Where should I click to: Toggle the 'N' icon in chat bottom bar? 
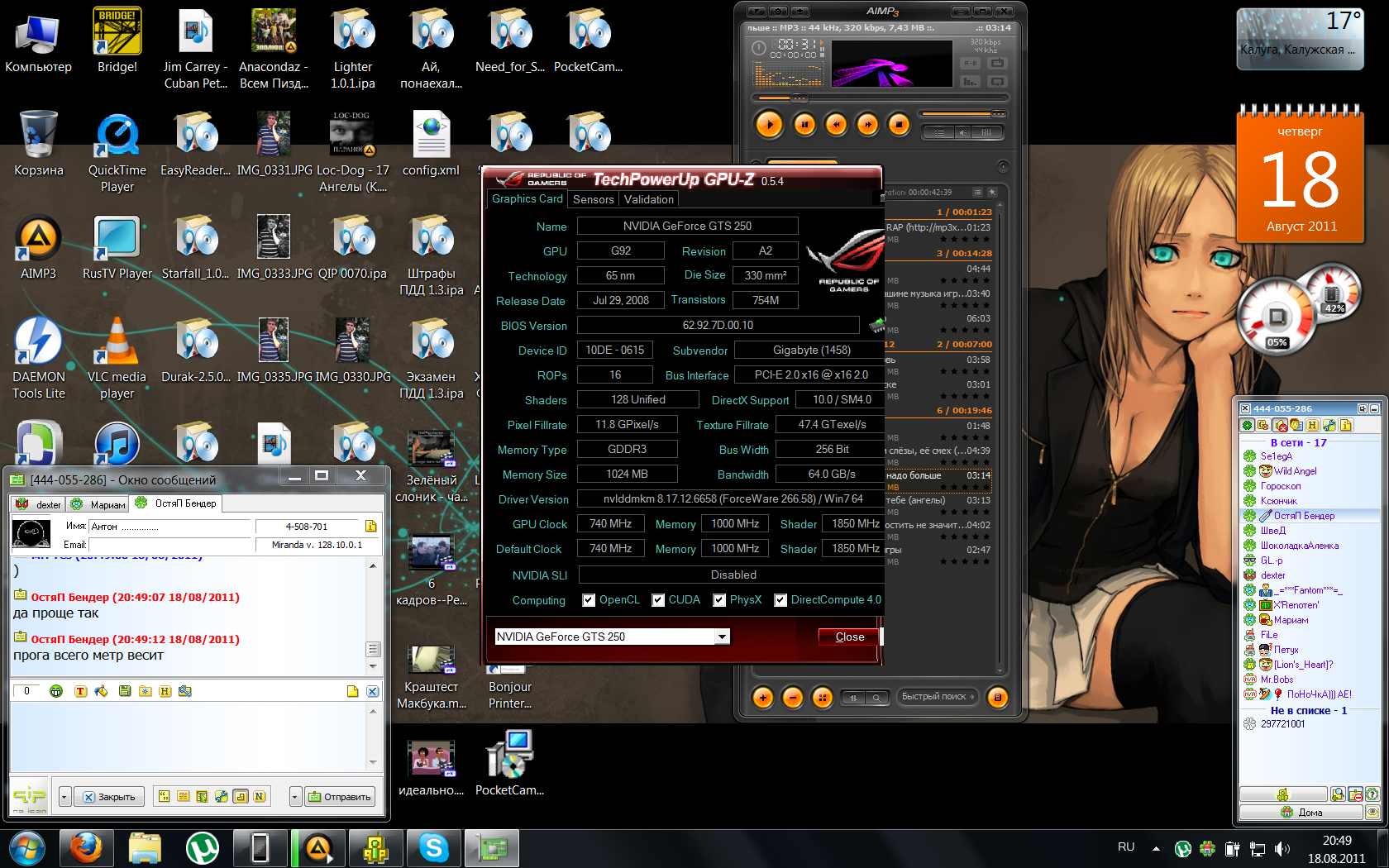(x=260, y=796)
